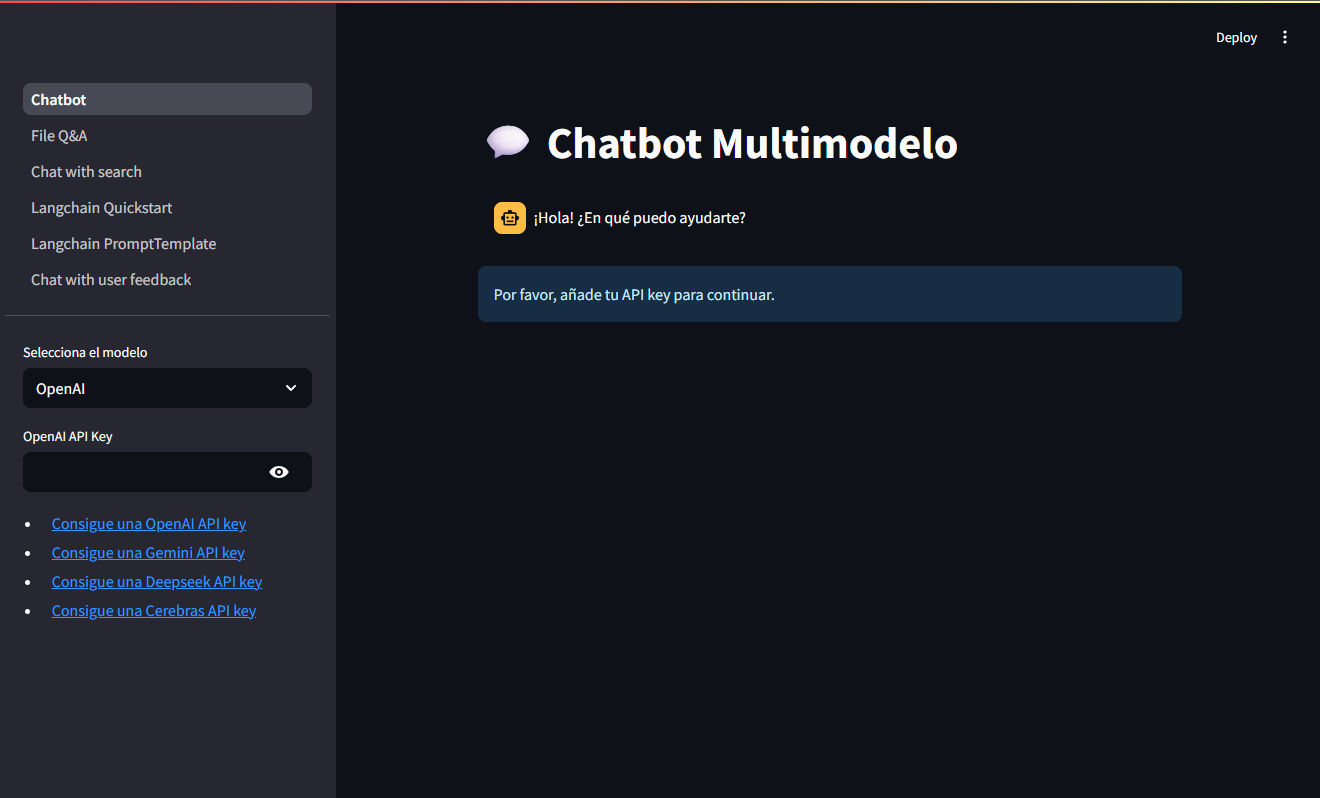
Task: Open the File Q&A page
Action: tap(167, 135)
